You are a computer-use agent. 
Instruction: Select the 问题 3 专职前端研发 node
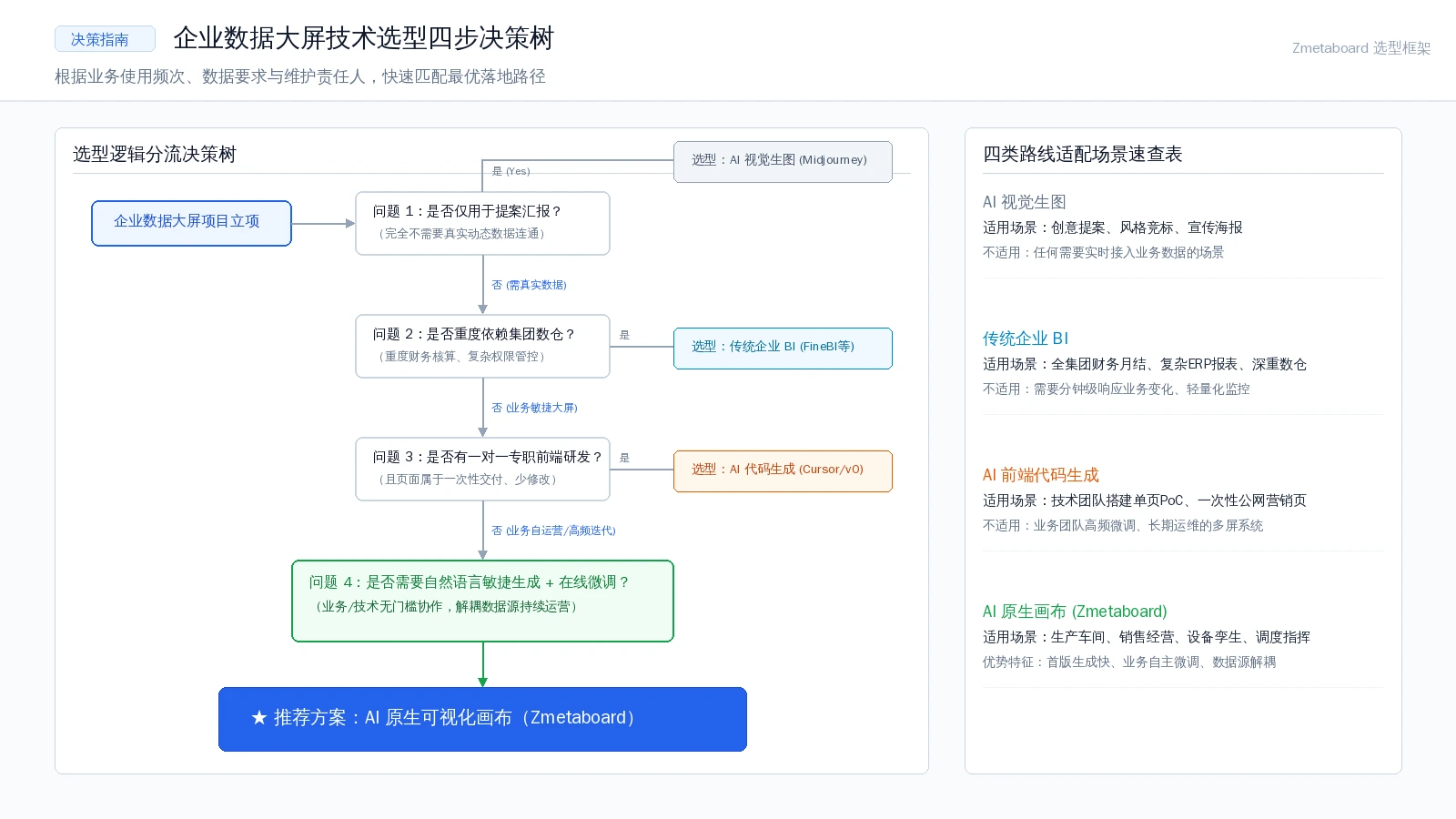click(482, 469)
